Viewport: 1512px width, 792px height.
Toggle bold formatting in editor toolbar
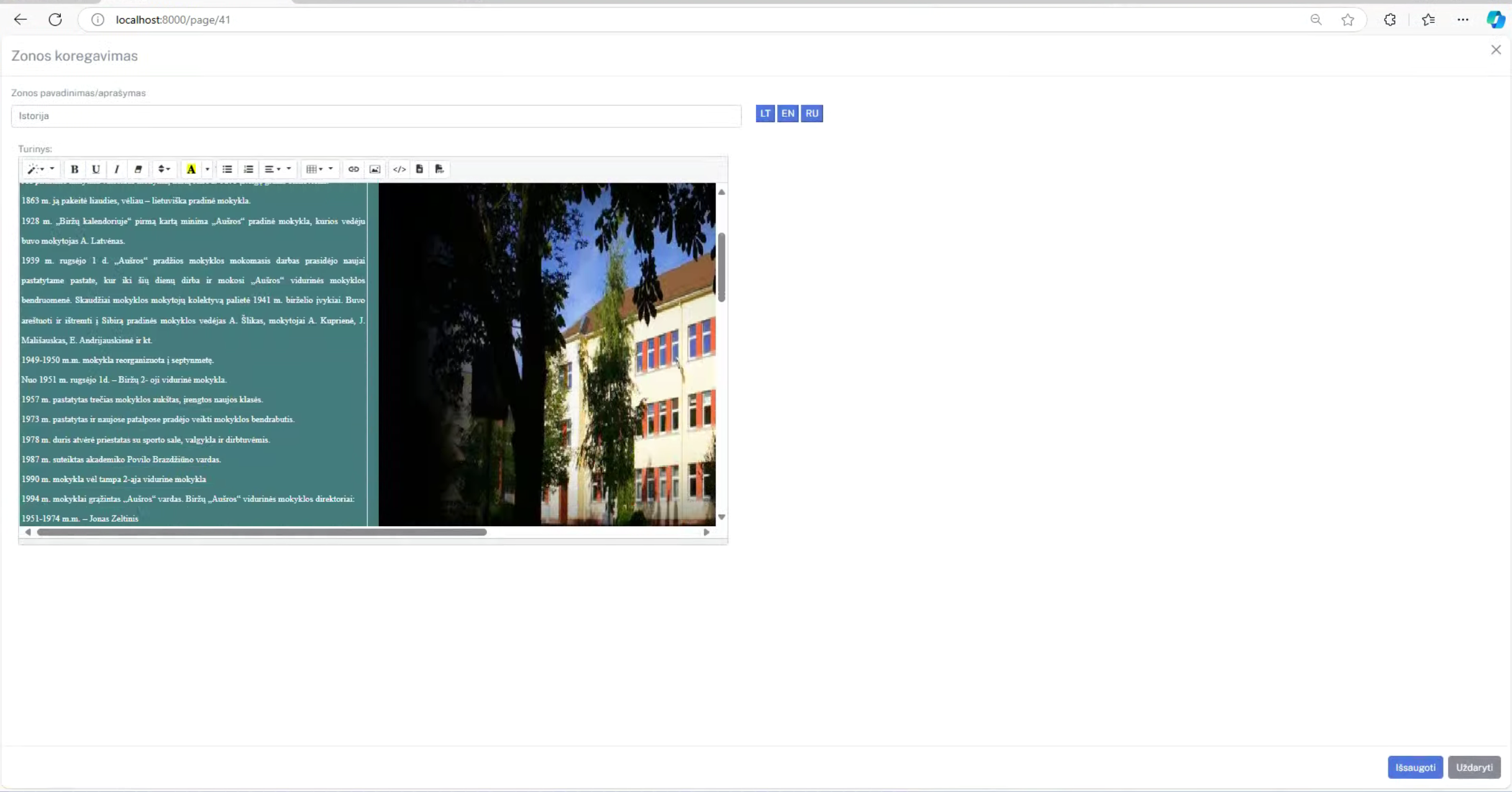coord(75,169)
